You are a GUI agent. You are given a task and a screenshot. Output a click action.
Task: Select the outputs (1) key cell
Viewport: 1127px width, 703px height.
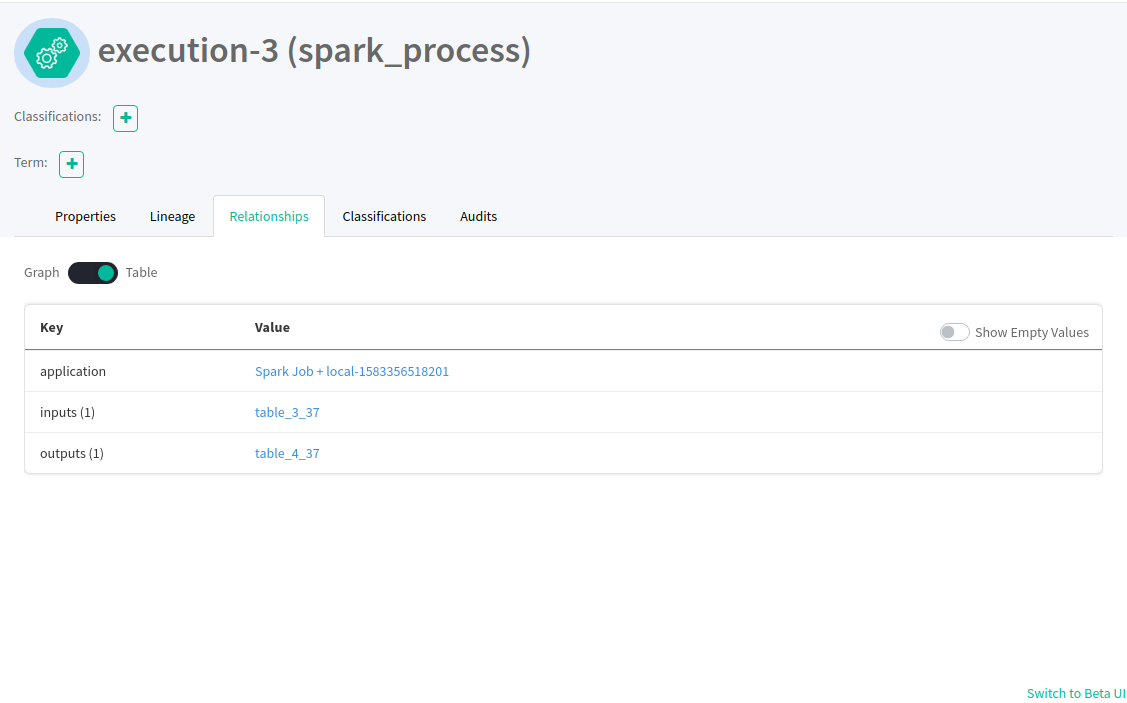72,454
